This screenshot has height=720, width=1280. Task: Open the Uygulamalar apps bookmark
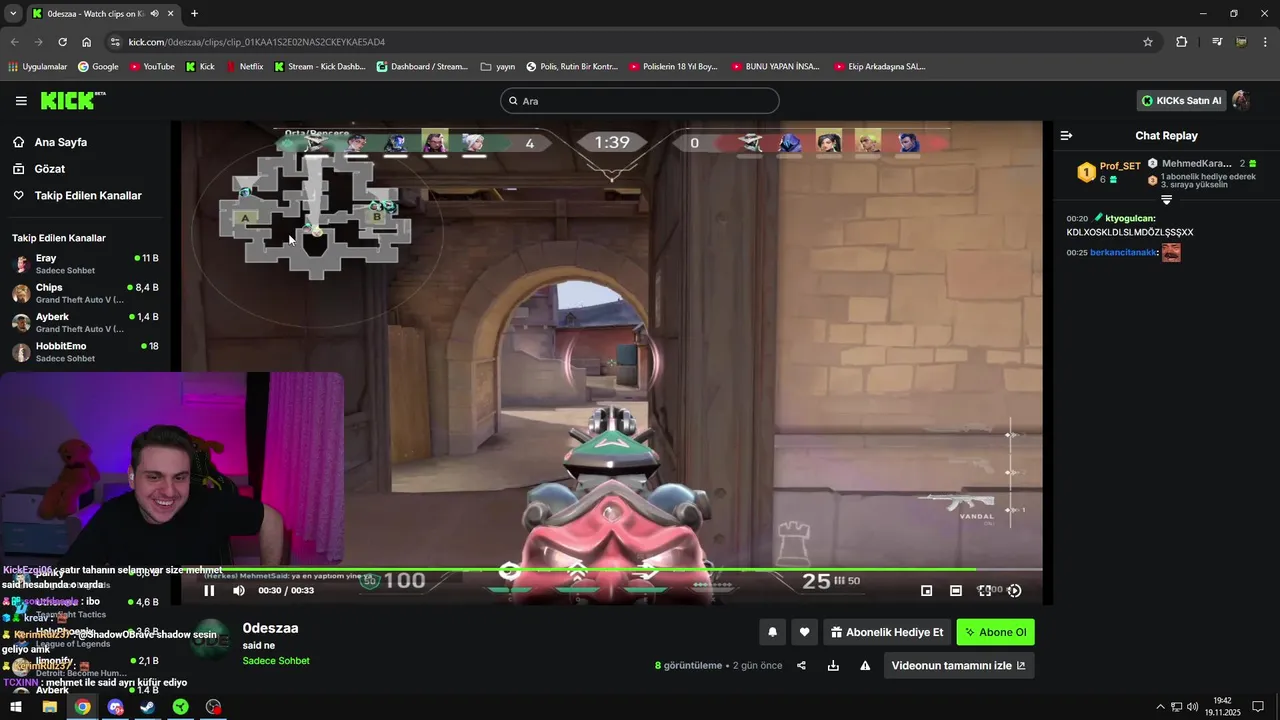click(x=38, y=67)
